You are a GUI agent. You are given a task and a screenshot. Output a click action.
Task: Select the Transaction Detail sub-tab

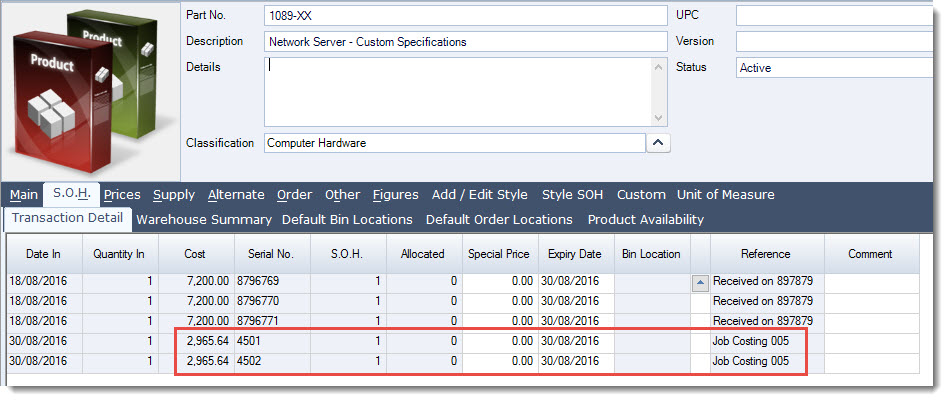pos(68,218)
